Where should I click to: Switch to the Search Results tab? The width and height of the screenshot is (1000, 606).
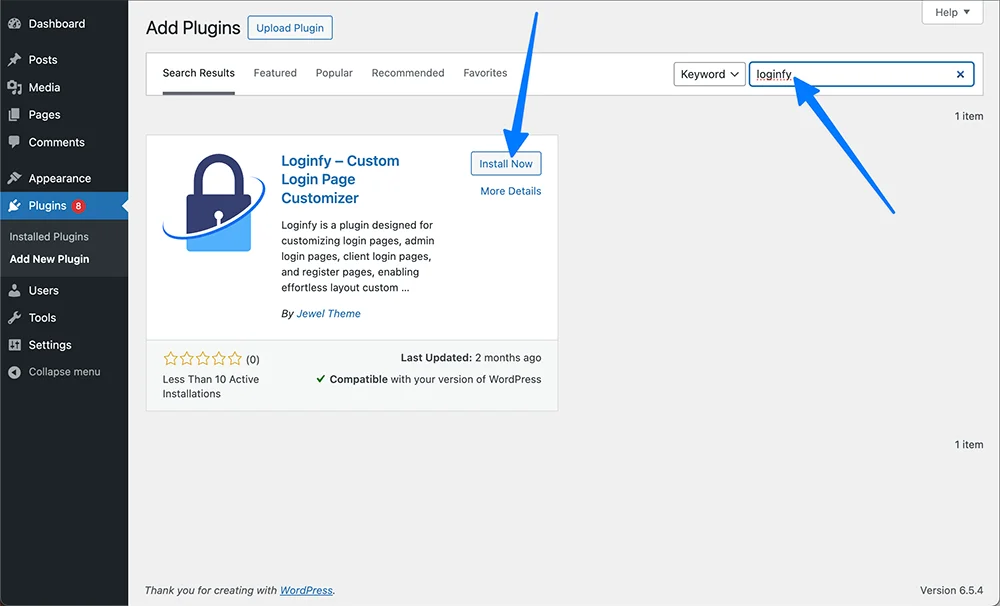click(x=198, y=73)
